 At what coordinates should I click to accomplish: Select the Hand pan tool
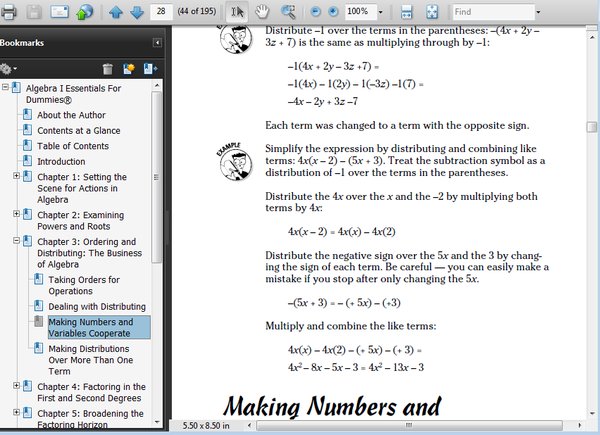tap(262, 12)
